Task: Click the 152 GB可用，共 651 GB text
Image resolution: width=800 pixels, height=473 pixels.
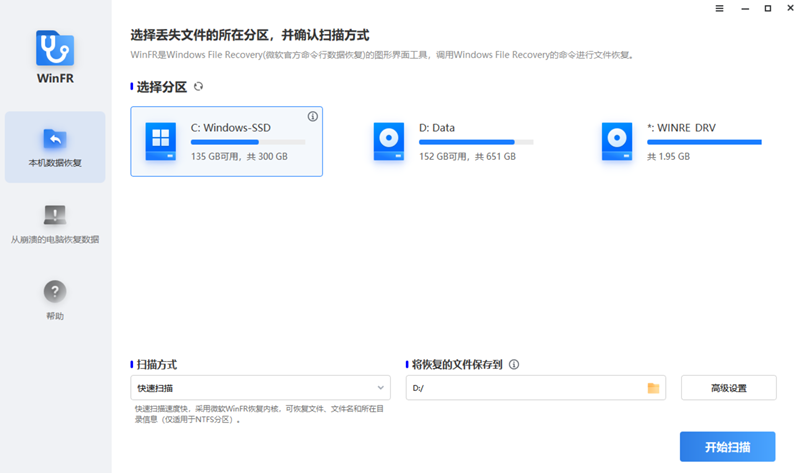Action: coord(467,157)
